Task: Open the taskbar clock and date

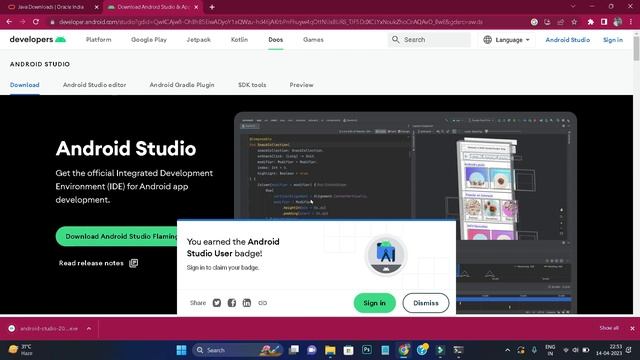Action: [609, 350]
